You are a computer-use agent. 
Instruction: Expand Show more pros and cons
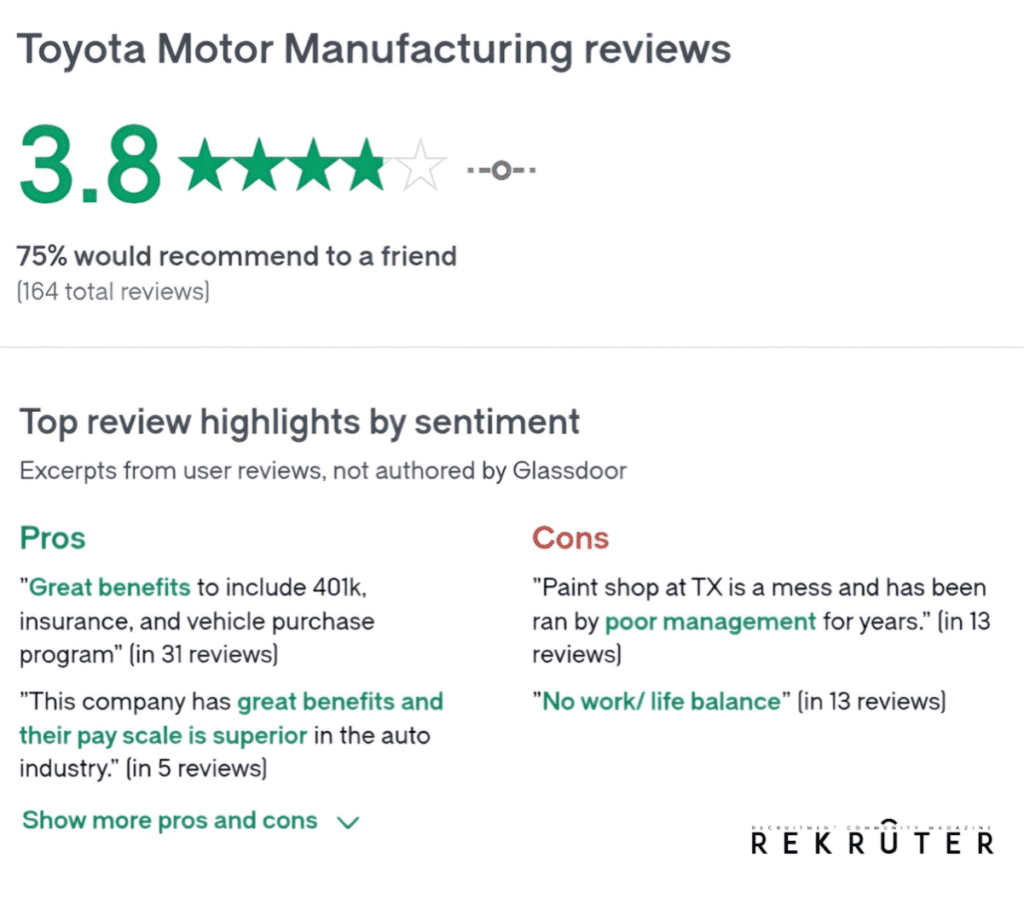(170, 821)
